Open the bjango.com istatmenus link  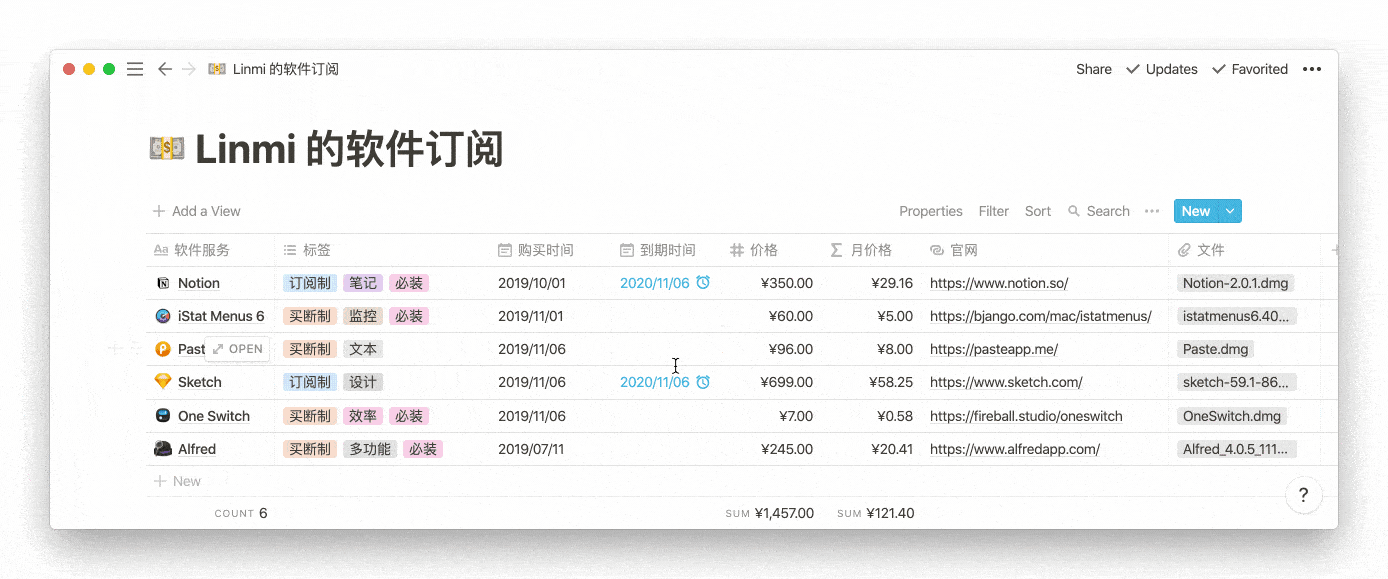(1041, 316)
